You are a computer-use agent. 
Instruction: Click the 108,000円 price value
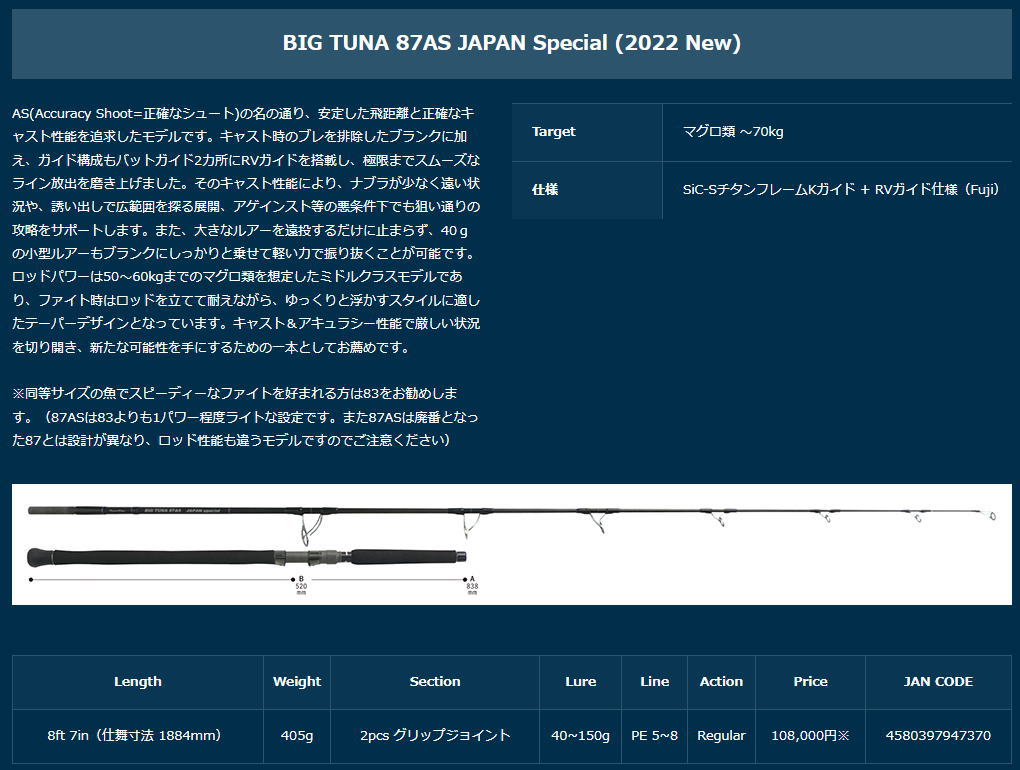(810, 736)
